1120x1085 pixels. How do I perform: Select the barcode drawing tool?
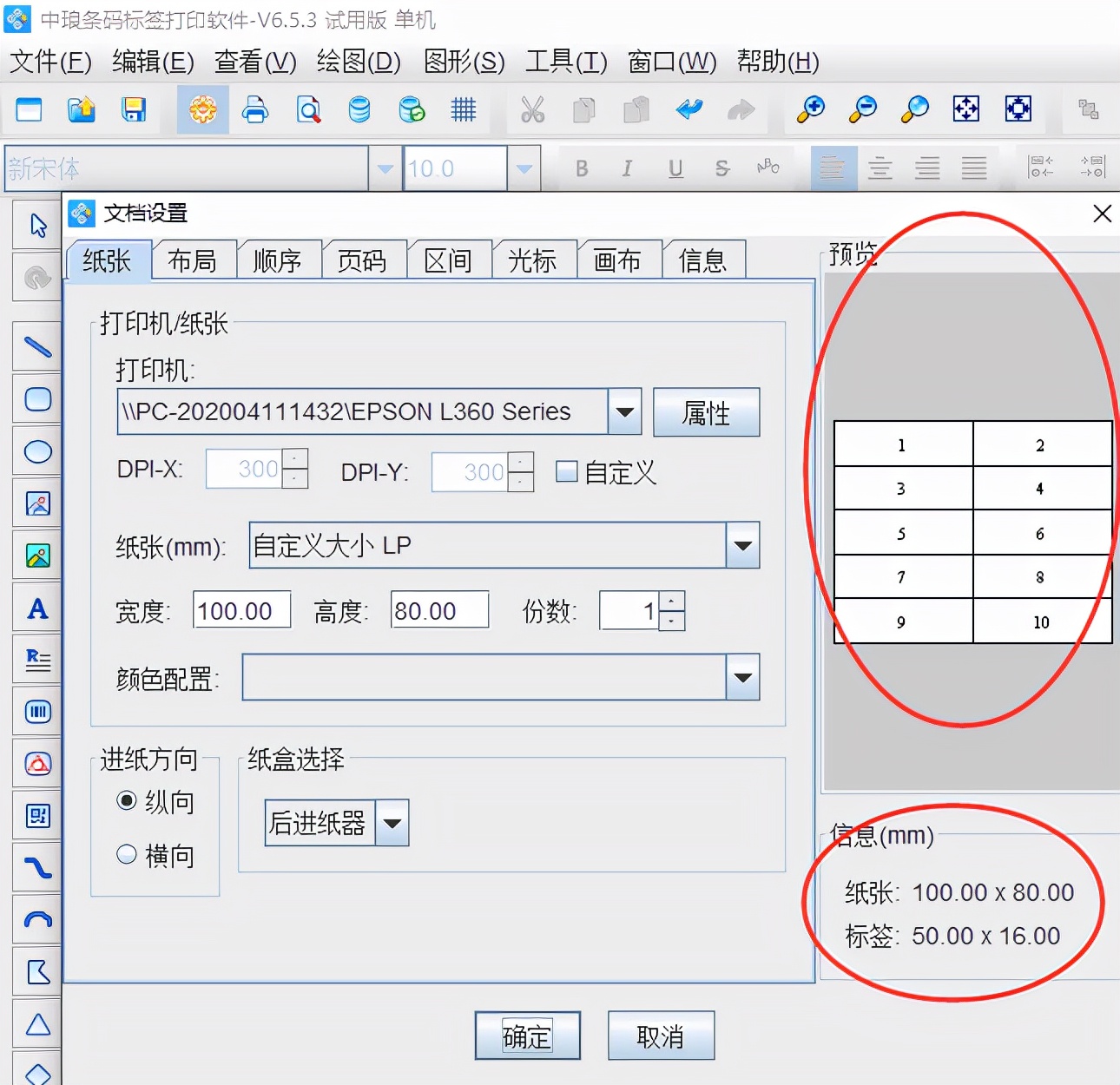point(37,712)
